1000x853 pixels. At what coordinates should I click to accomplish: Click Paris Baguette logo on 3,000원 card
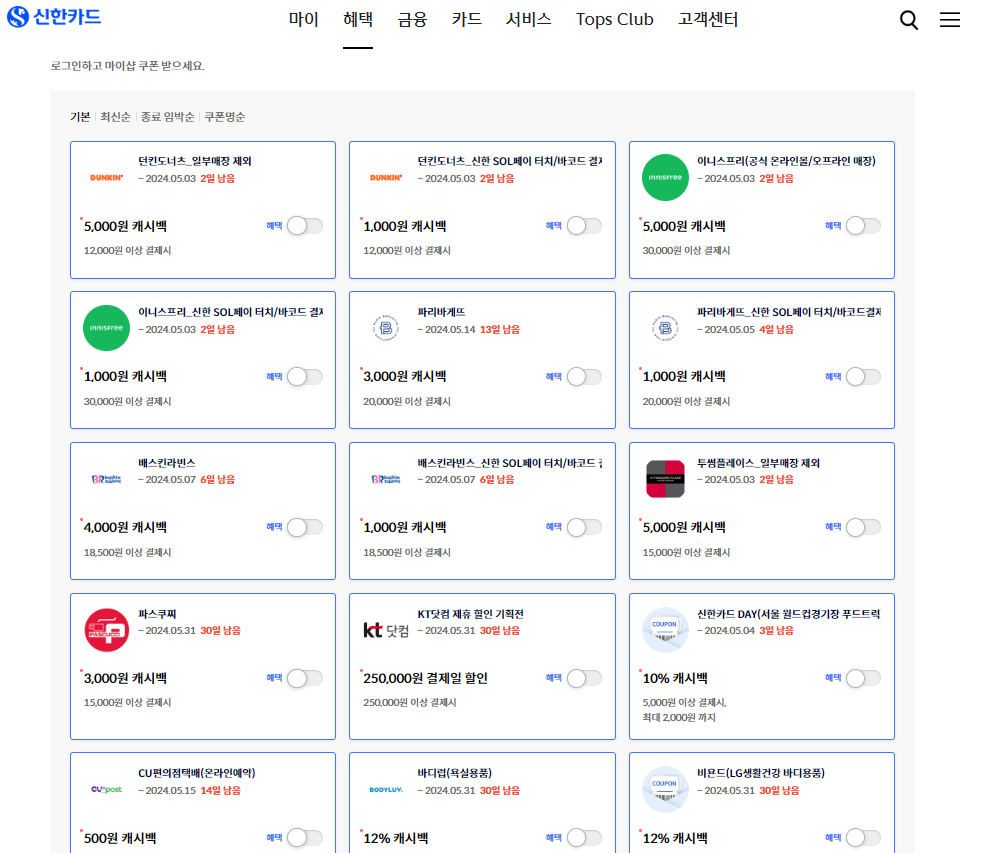point(386,328)
